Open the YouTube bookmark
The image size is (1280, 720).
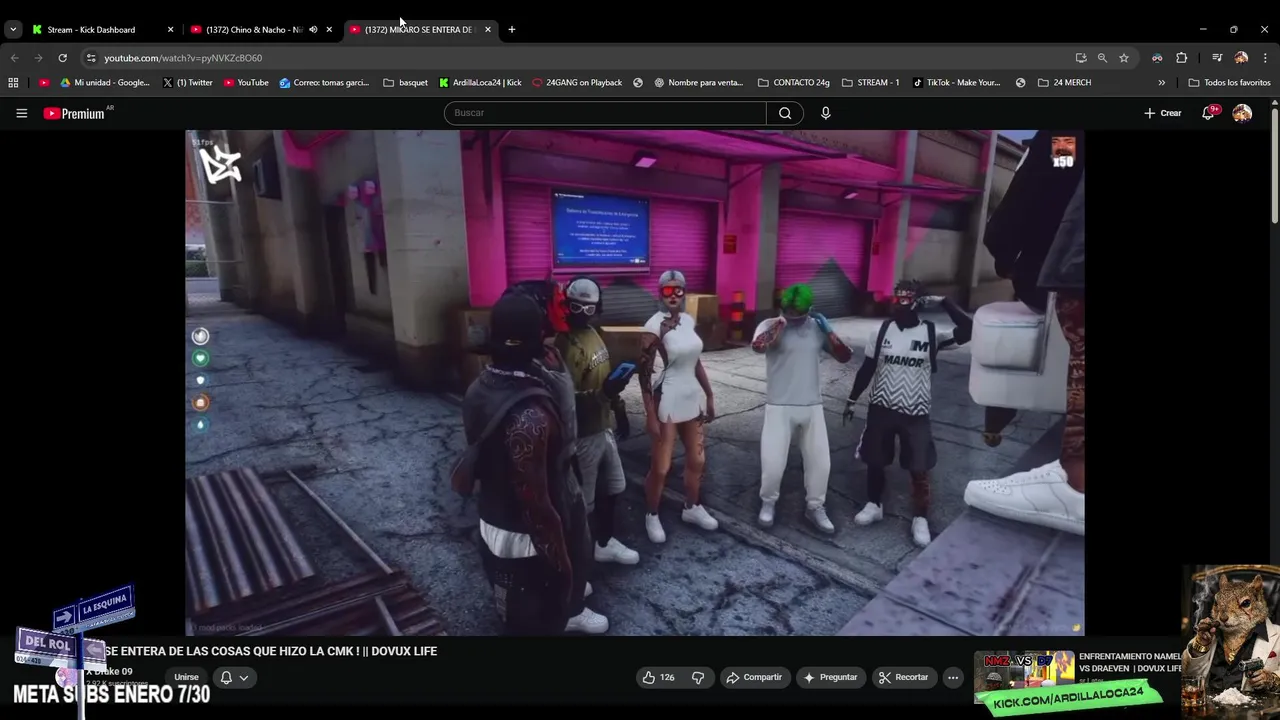tap(246, 83)
